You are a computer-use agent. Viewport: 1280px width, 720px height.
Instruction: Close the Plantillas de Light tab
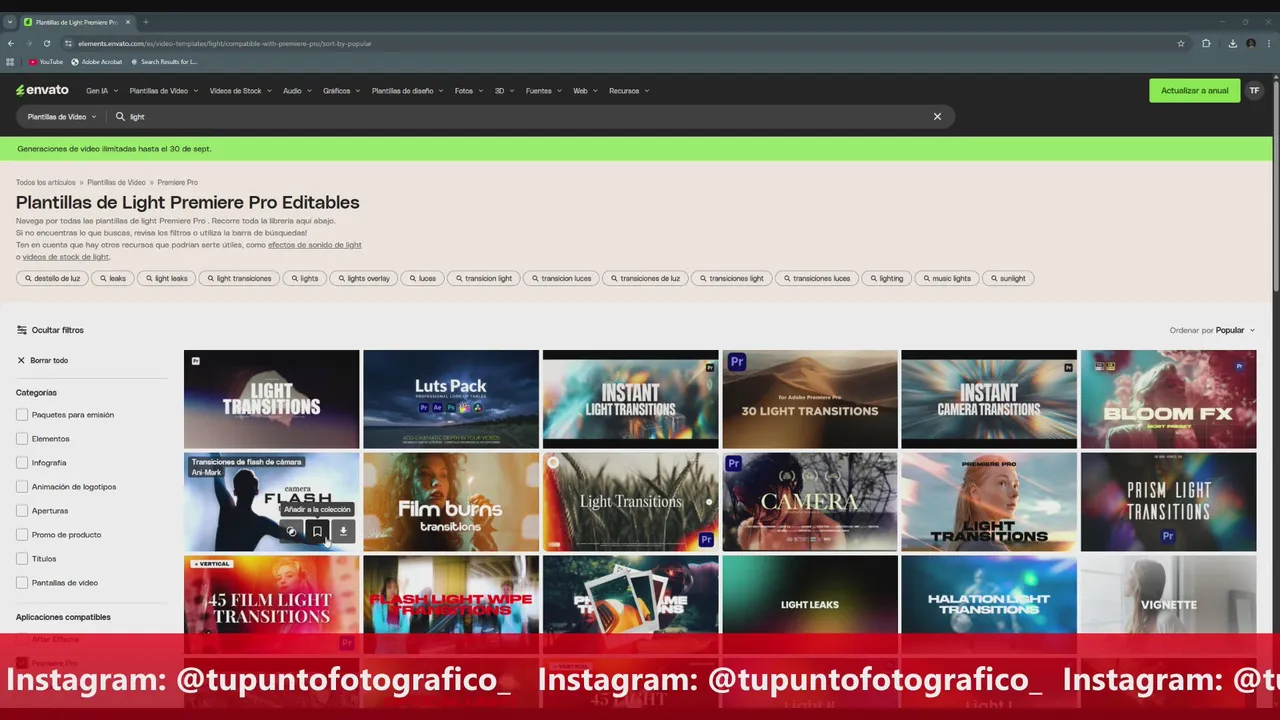[128, 22]
